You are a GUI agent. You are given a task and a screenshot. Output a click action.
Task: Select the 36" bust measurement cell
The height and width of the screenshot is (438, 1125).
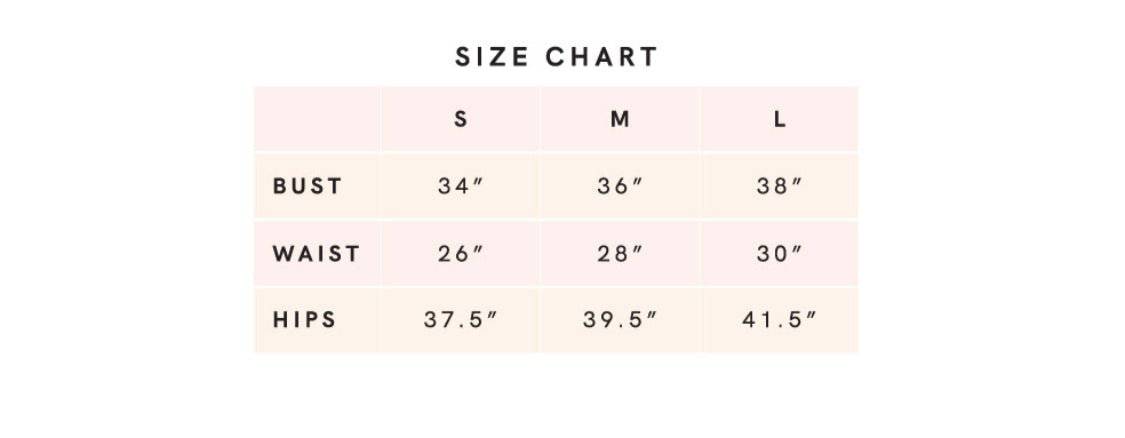click(x=620, y=186)
